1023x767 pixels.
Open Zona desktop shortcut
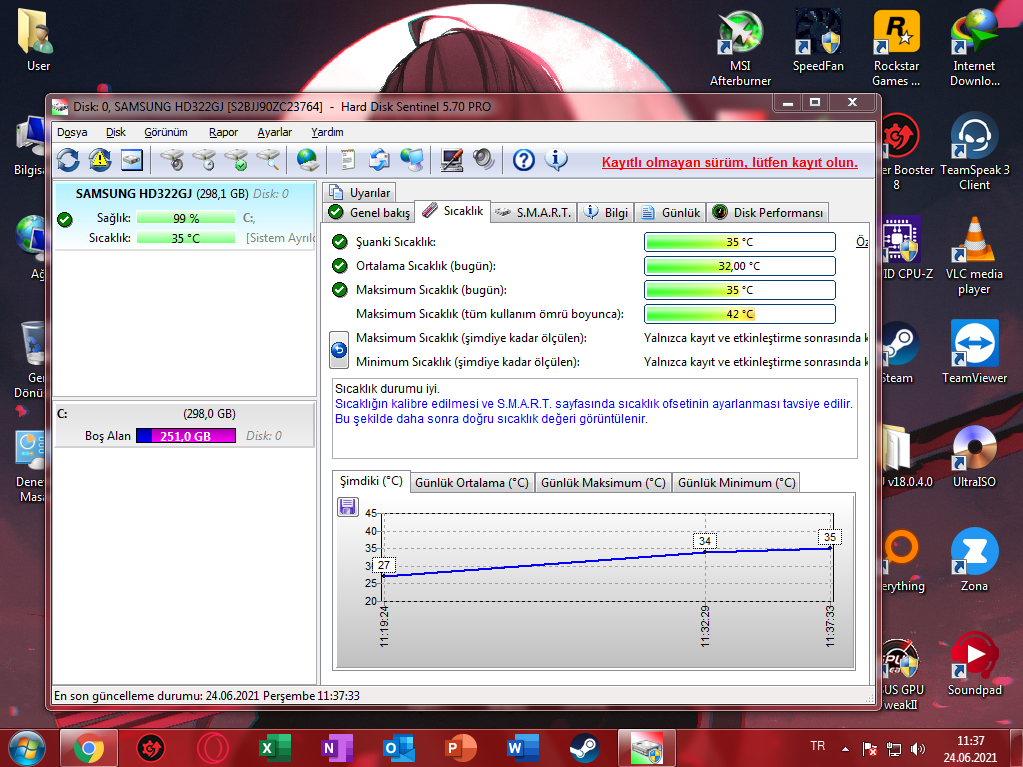[x=974, y=560]
